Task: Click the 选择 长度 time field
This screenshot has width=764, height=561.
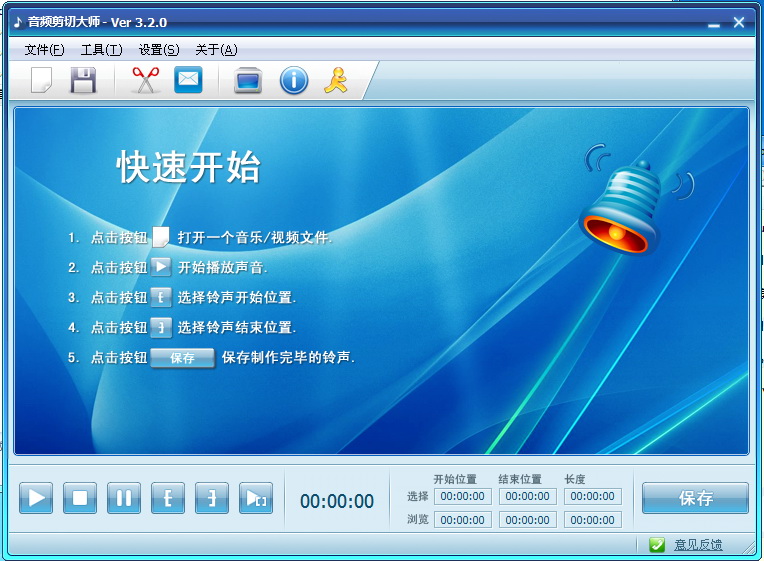Action: (592, 496)
